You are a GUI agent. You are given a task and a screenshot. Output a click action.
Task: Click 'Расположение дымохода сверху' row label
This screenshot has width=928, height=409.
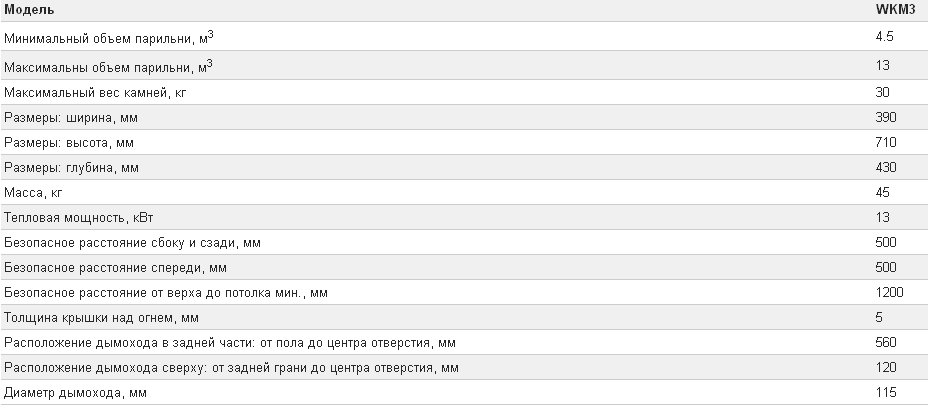(231, 368)
